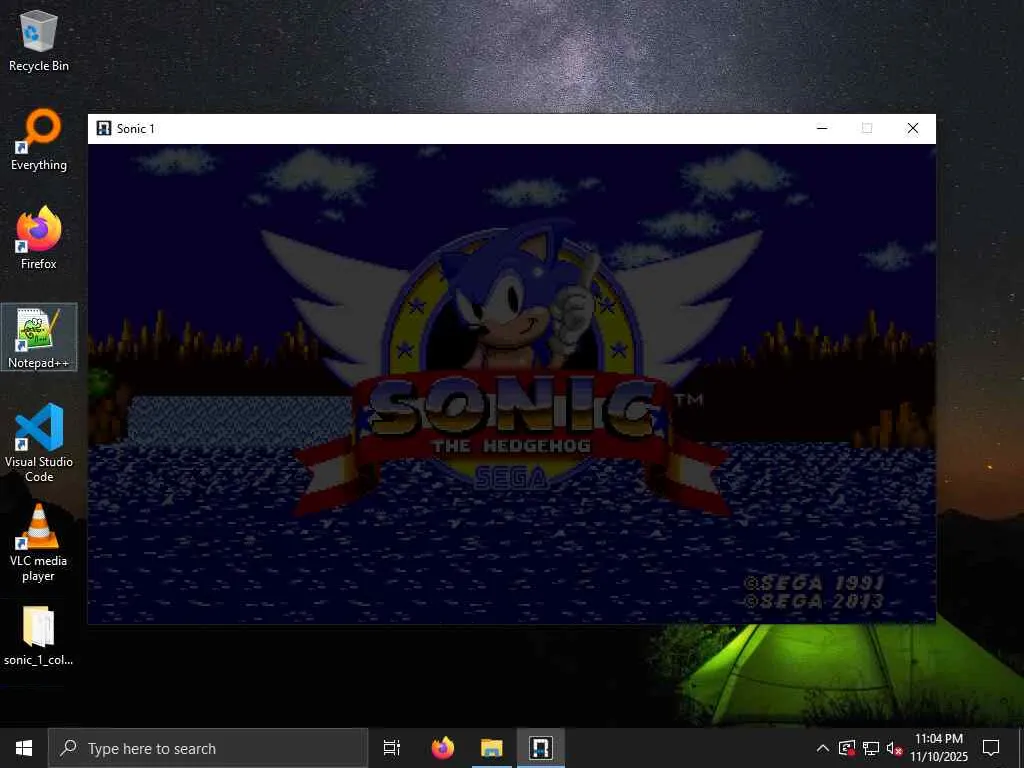Click the Sonic 1 taskbar button
Viewport: 1024px width, 768px height.
coord(541,748)
